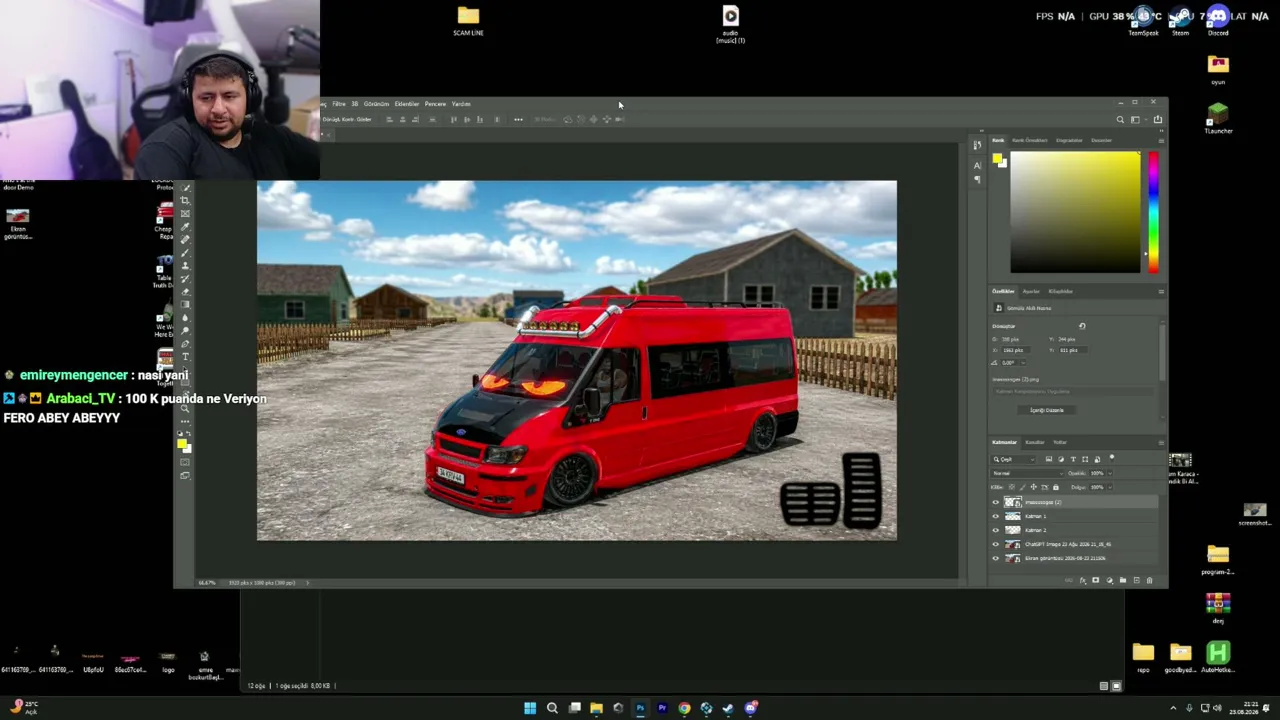Screen dimensions: 1280x720
Task: Switch to the Degradeler tab
Action: pyautogui.click(x=1069, y=140)
